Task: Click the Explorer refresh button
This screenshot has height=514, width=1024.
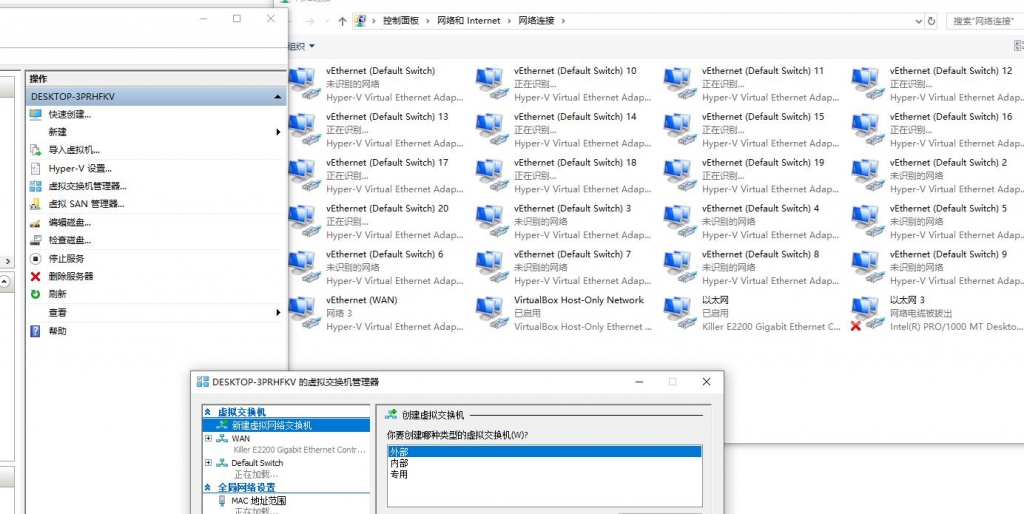Action: [x=931, y=21]
